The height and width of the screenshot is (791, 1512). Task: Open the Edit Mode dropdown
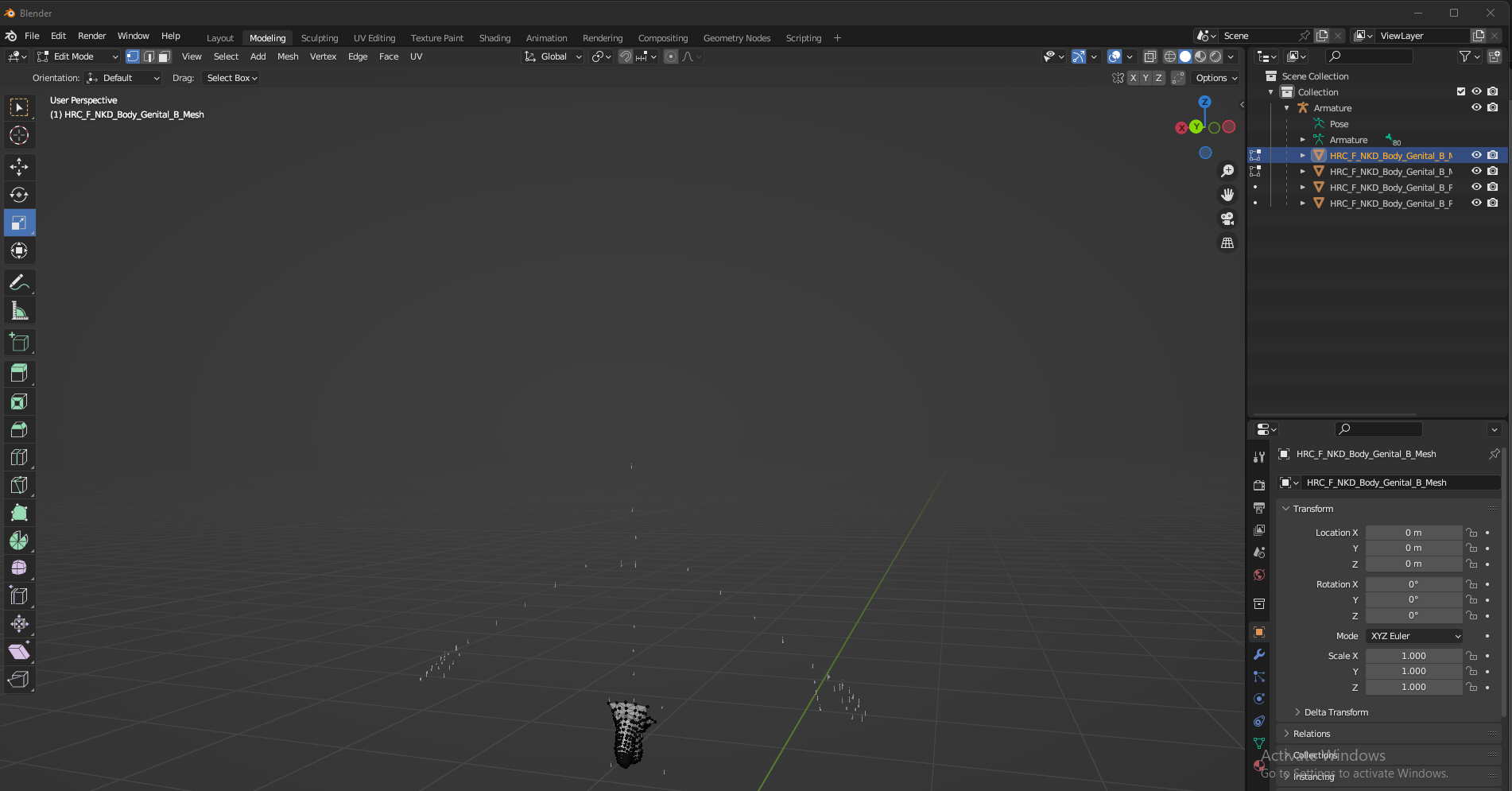(x=78, y=56)
